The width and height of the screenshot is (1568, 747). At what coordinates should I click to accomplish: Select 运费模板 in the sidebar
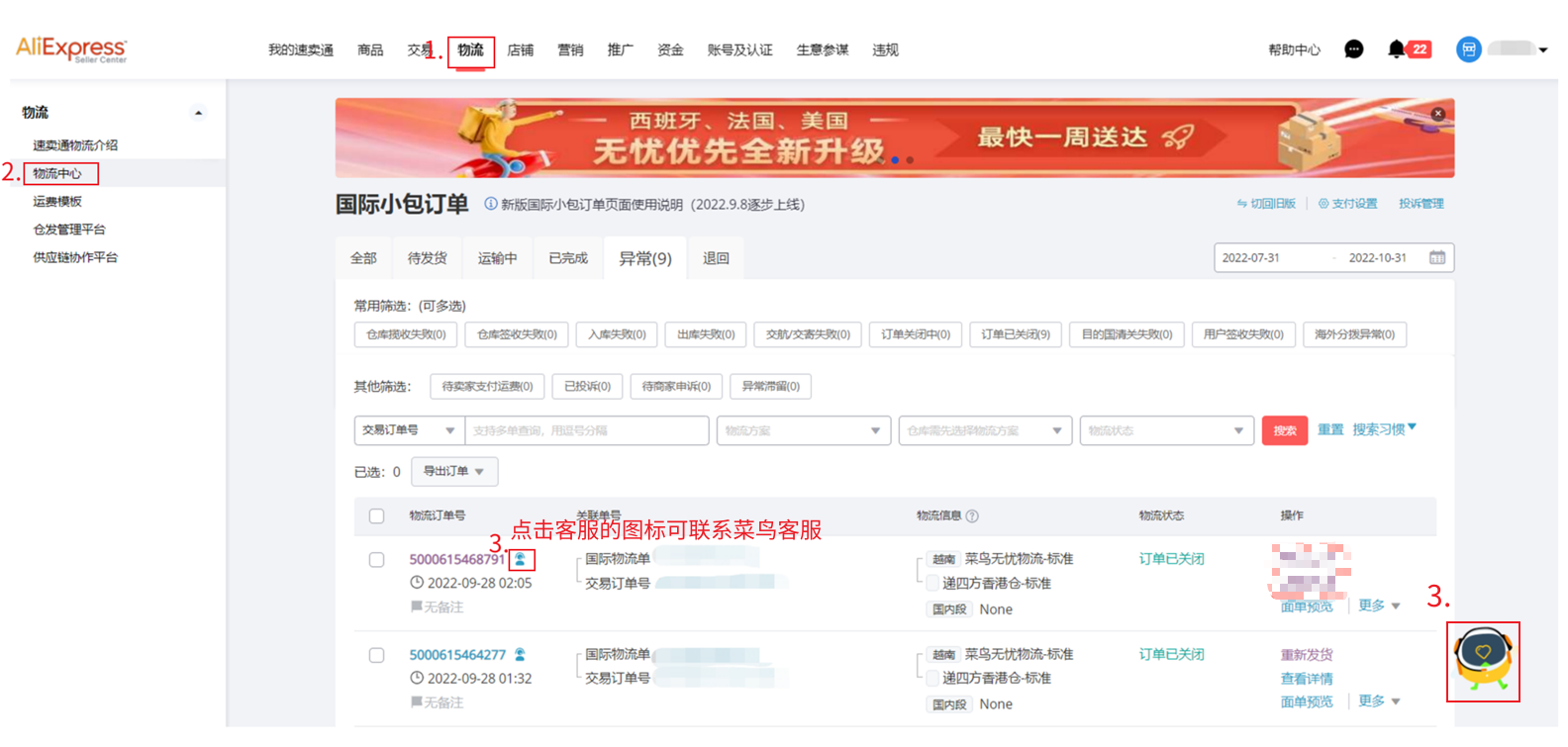click(57, 202)
